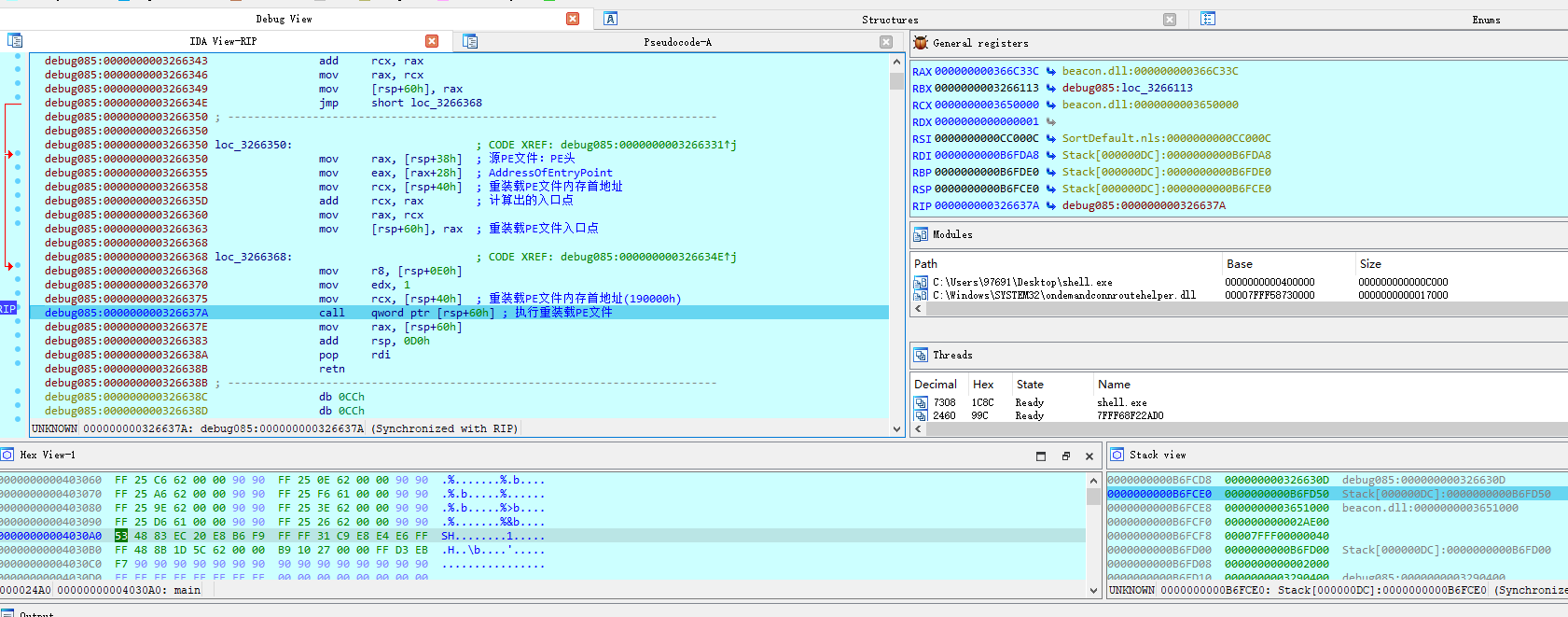Click Hex View scroll up arrow
The image size is (1568, 617).
coord(1094,481)
